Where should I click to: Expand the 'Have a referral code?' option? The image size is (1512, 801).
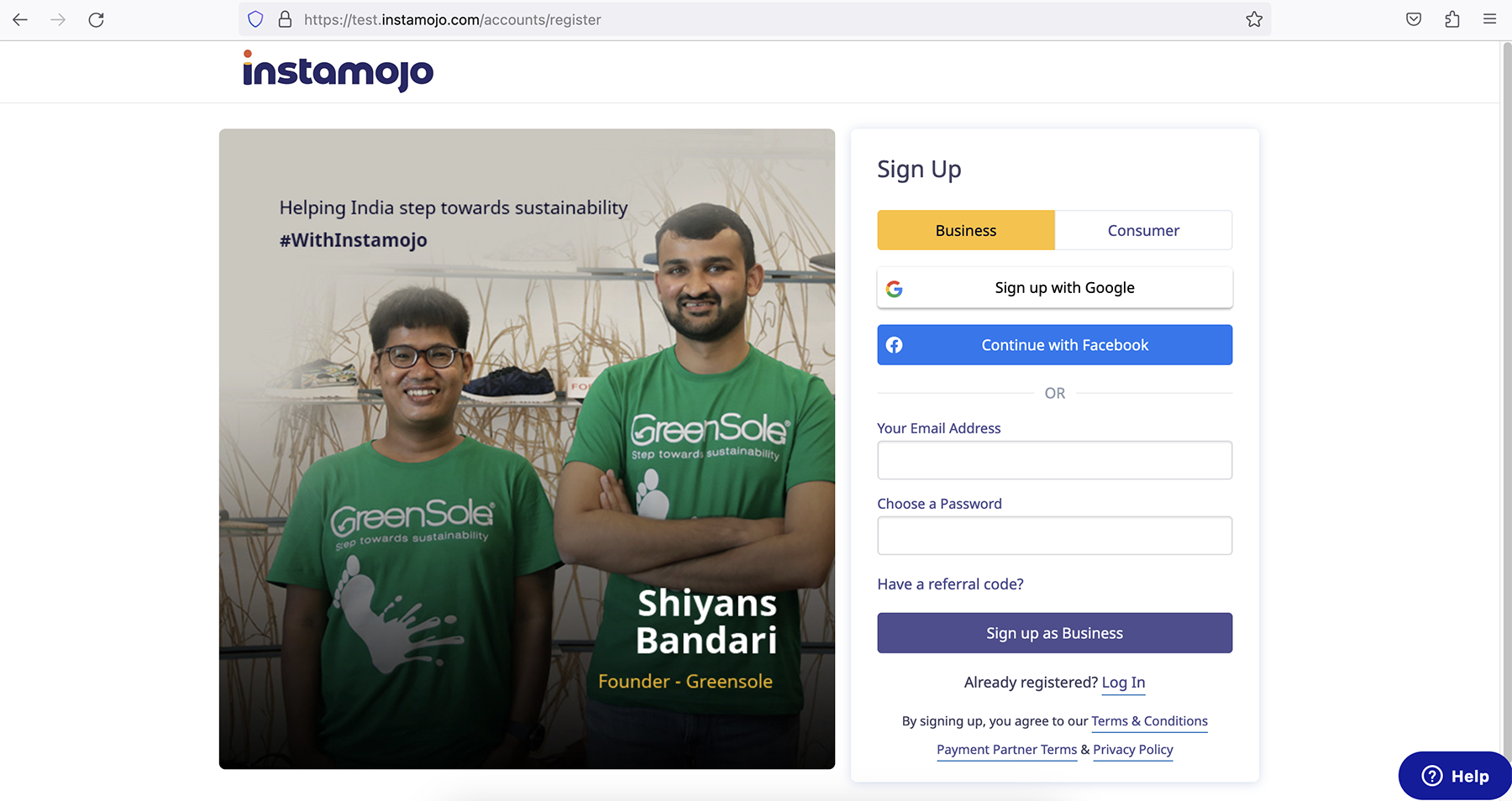(x=950, y=584)
